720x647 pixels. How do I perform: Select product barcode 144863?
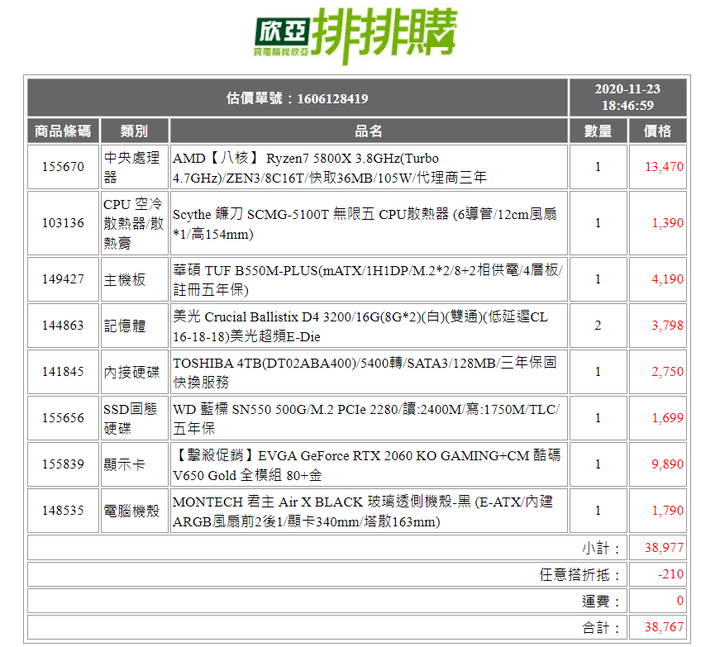click(x=63, y=326)
